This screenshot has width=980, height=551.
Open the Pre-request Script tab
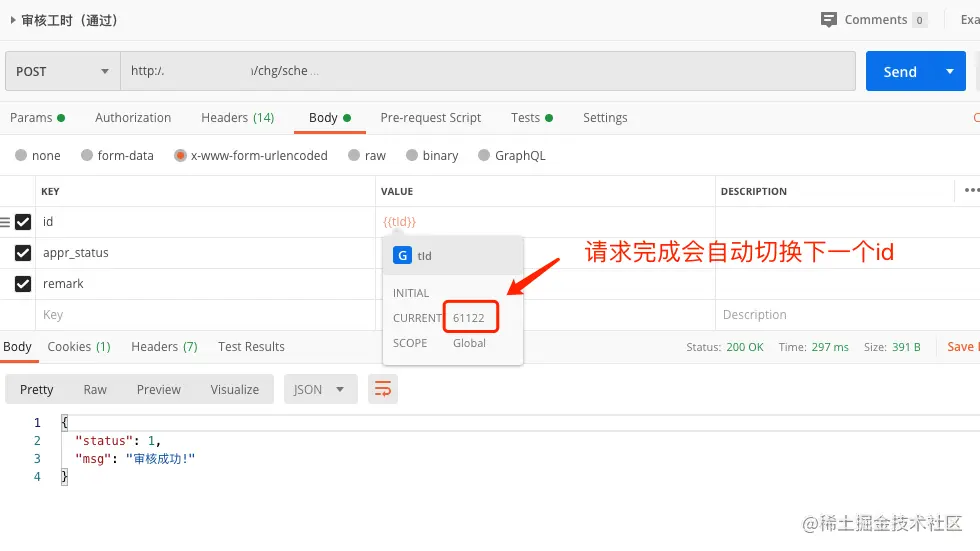(431, 117)
